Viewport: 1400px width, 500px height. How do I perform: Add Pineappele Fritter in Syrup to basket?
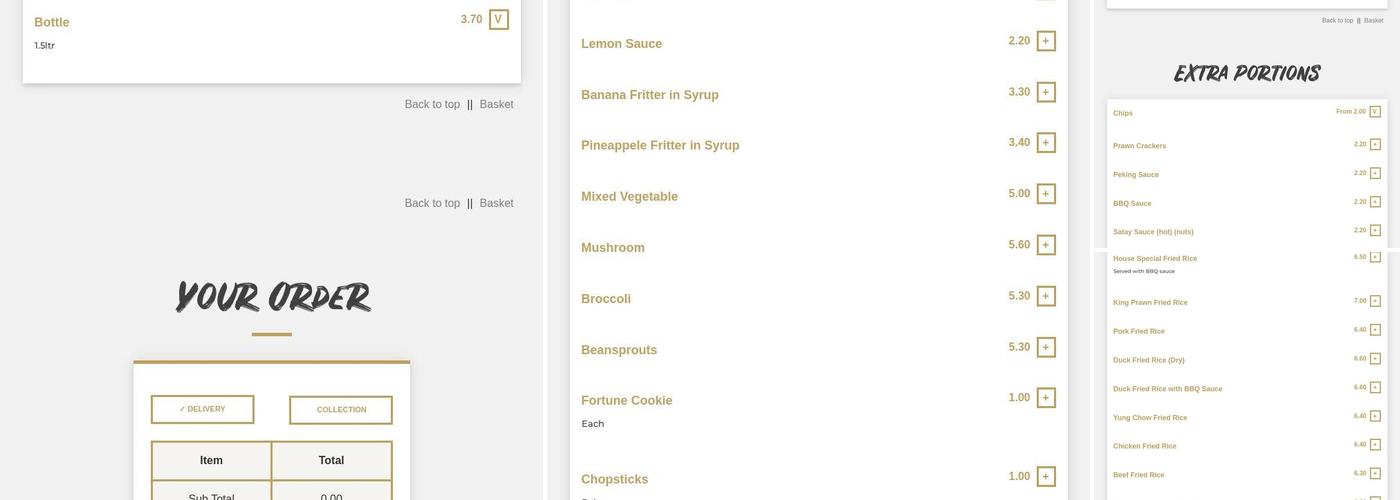(1046, 143)
